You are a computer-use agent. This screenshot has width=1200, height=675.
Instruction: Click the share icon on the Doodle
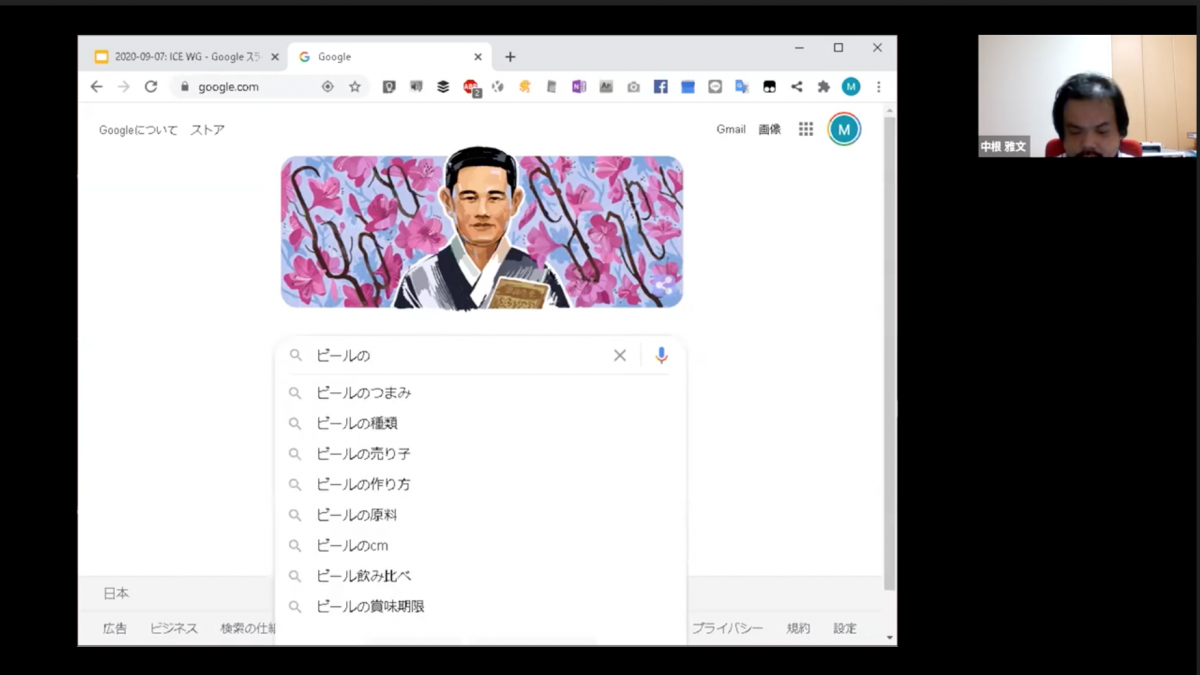662,287
